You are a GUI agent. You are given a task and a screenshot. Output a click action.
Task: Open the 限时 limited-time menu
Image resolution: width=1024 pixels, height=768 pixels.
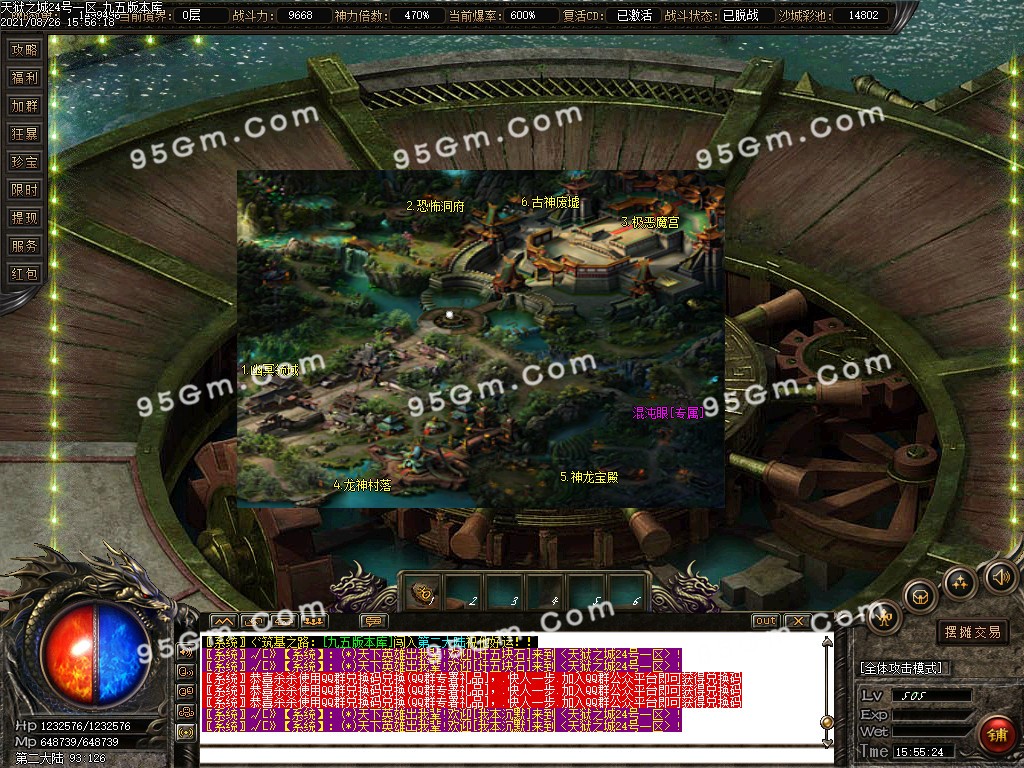click(x=24, y=190)
